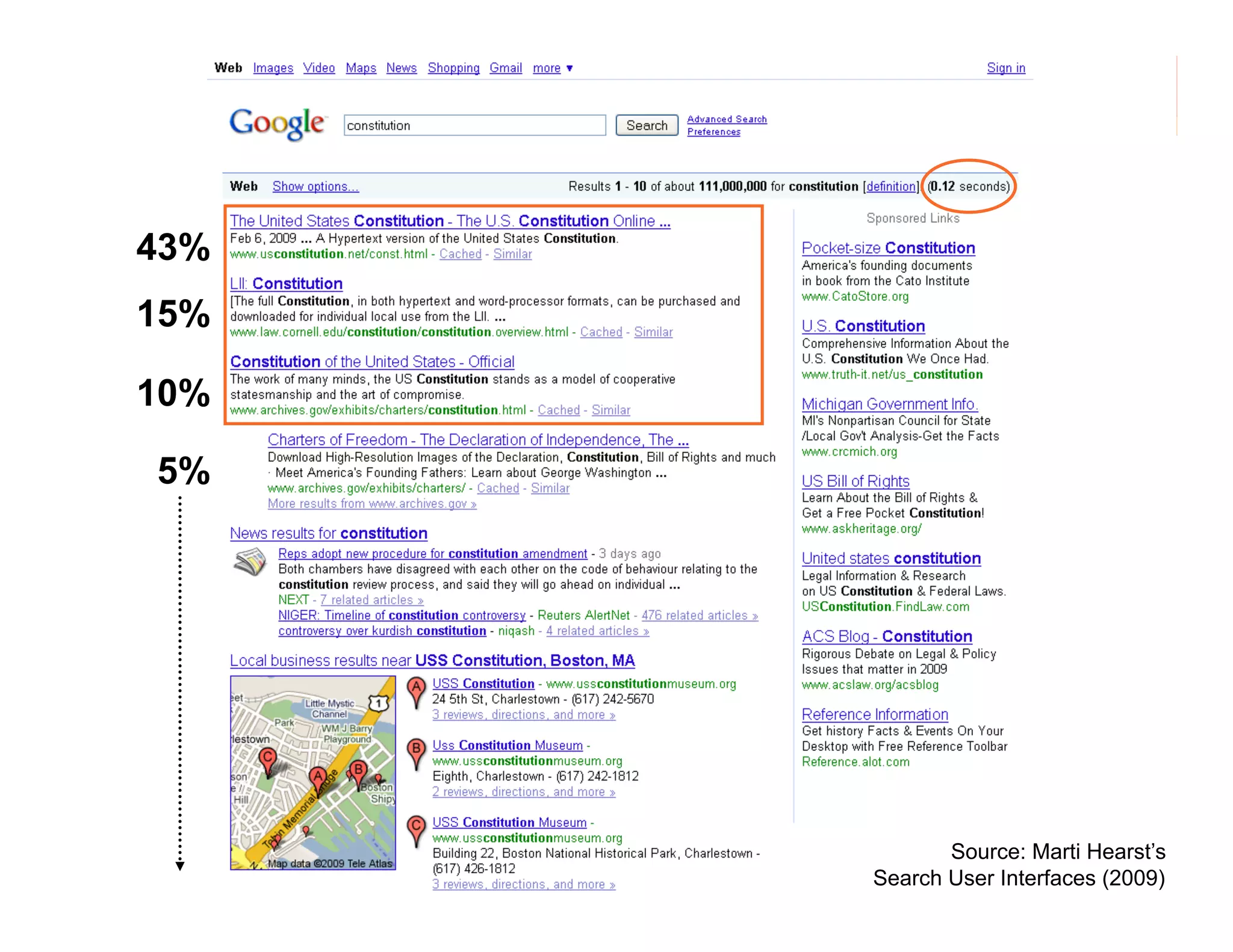1233x952 pixels.
Task: Open 'U.S. Constitution' sponsored link
Action: click(x=863, y=326)
